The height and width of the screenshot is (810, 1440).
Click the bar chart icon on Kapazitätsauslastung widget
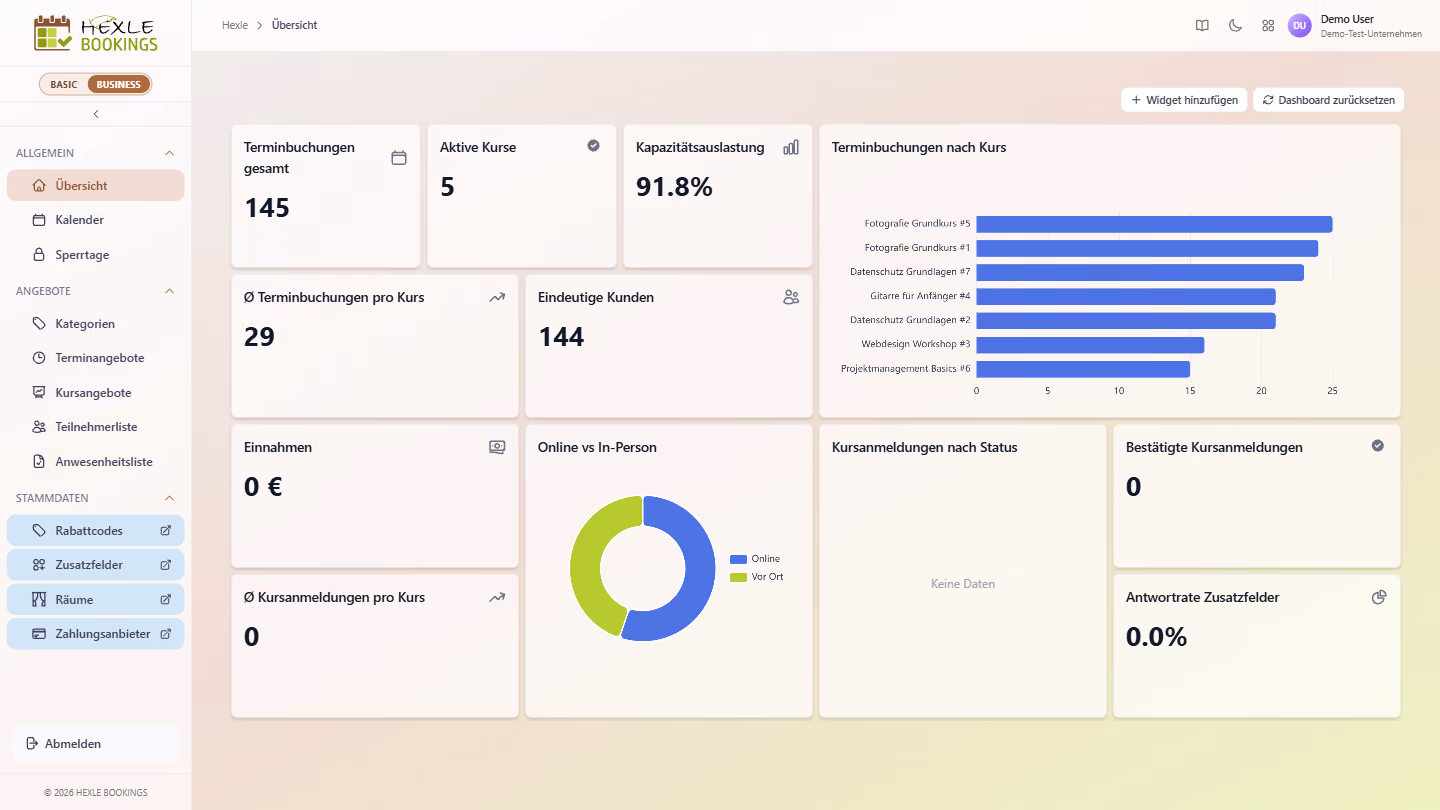(791, 147)
